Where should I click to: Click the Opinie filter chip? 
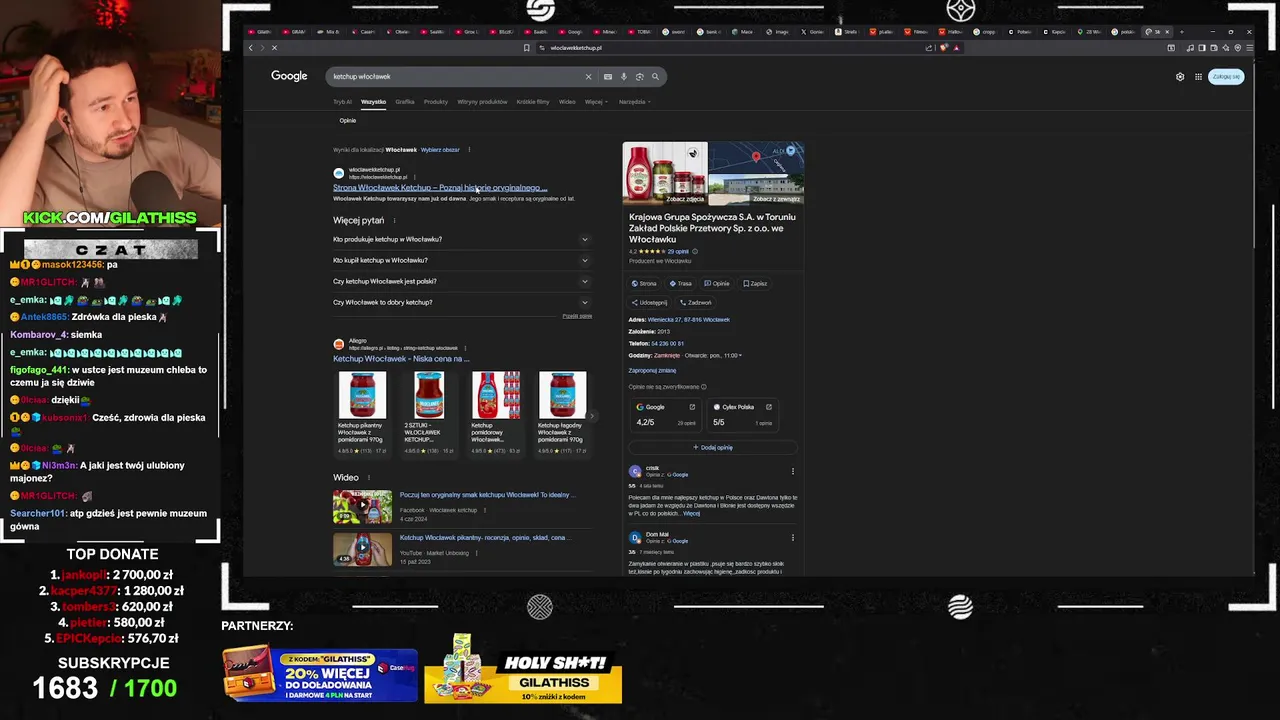tap(347, 120)
